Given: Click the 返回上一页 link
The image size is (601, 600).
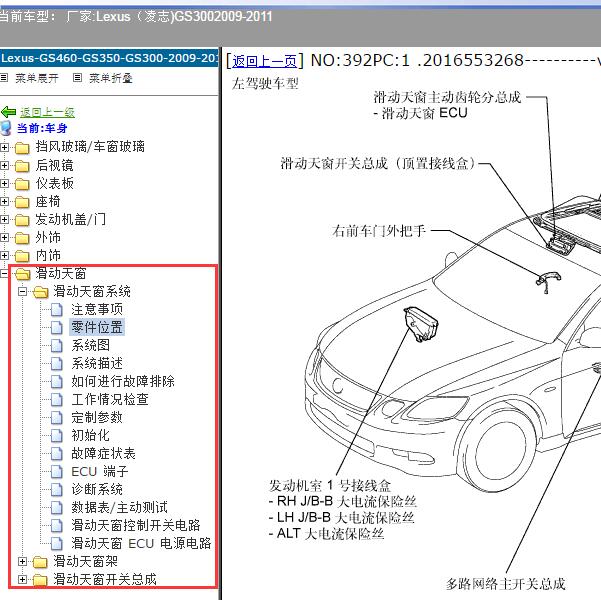Looking at the screenshot, I should [x=264, y=61].
